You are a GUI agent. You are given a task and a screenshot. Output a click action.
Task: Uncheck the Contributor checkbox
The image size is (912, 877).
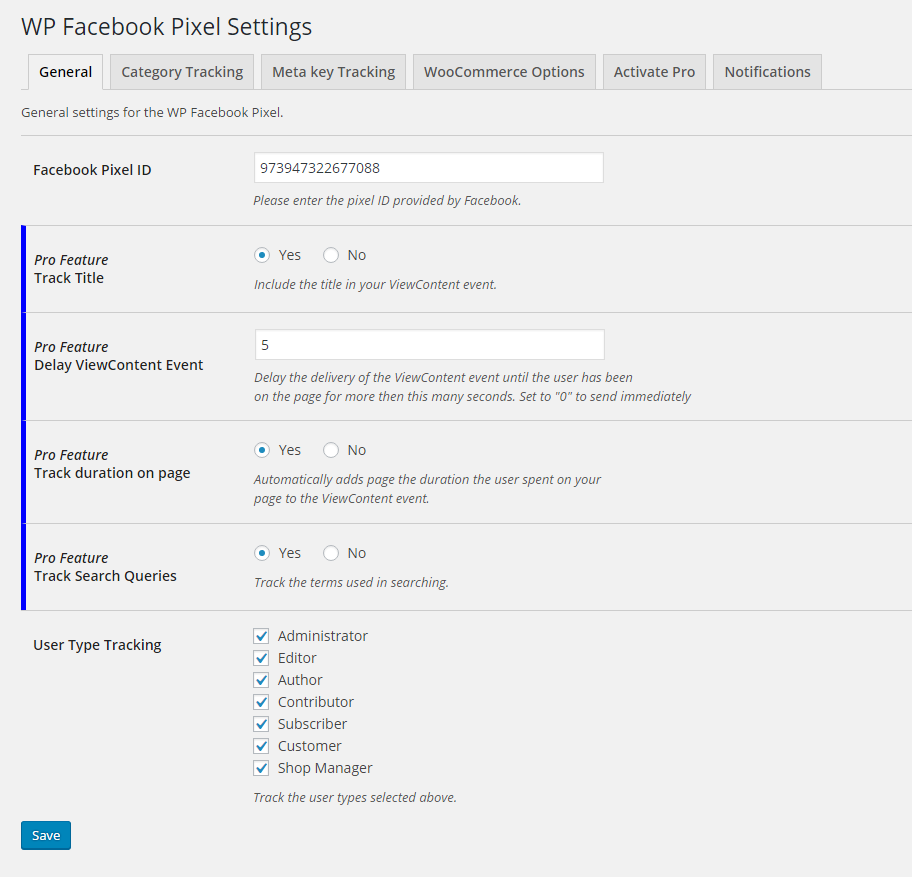[262, 702]
